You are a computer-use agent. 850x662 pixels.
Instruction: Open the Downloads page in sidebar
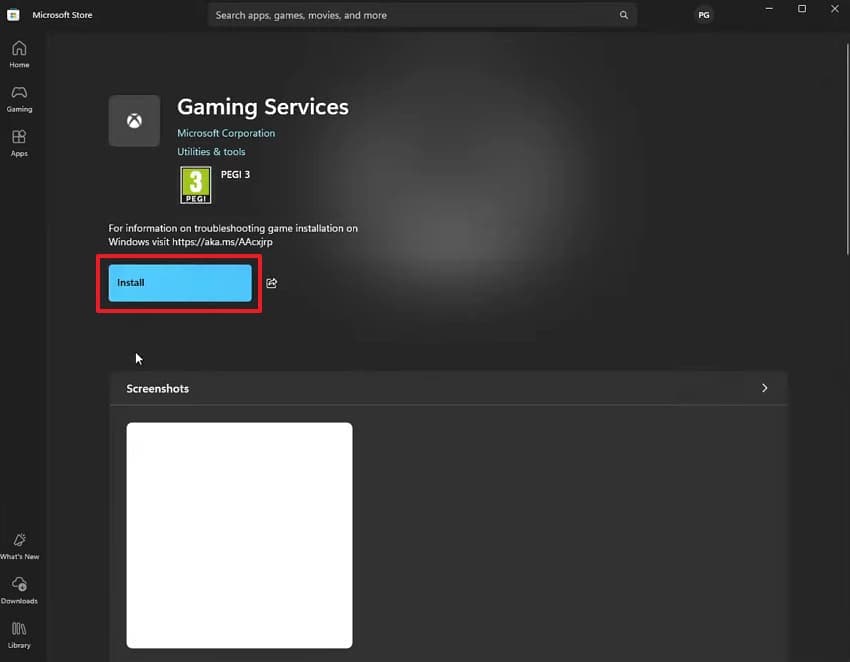click(20, 591)
